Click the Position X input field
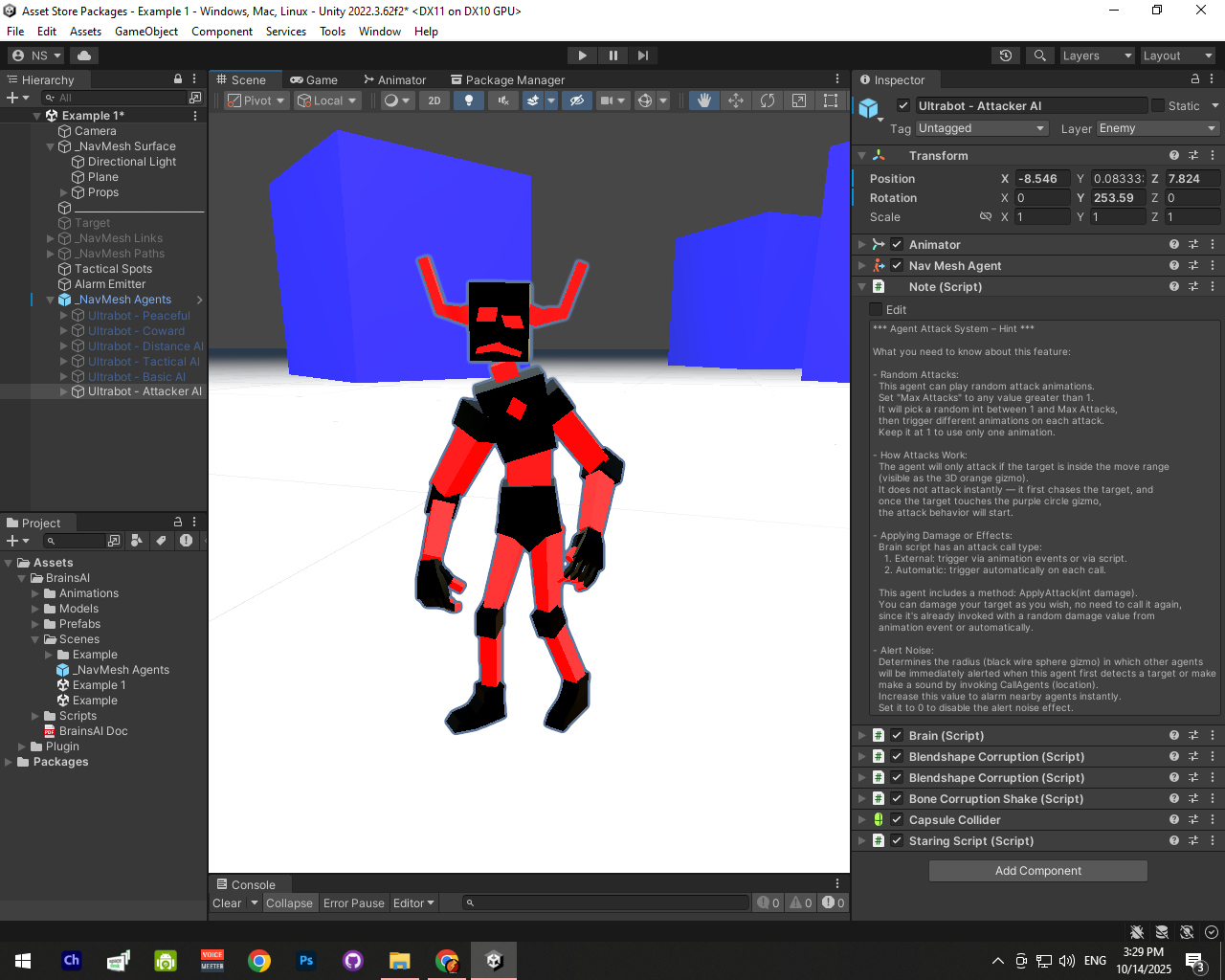Screen dimensions: 1225x980 1041,179
